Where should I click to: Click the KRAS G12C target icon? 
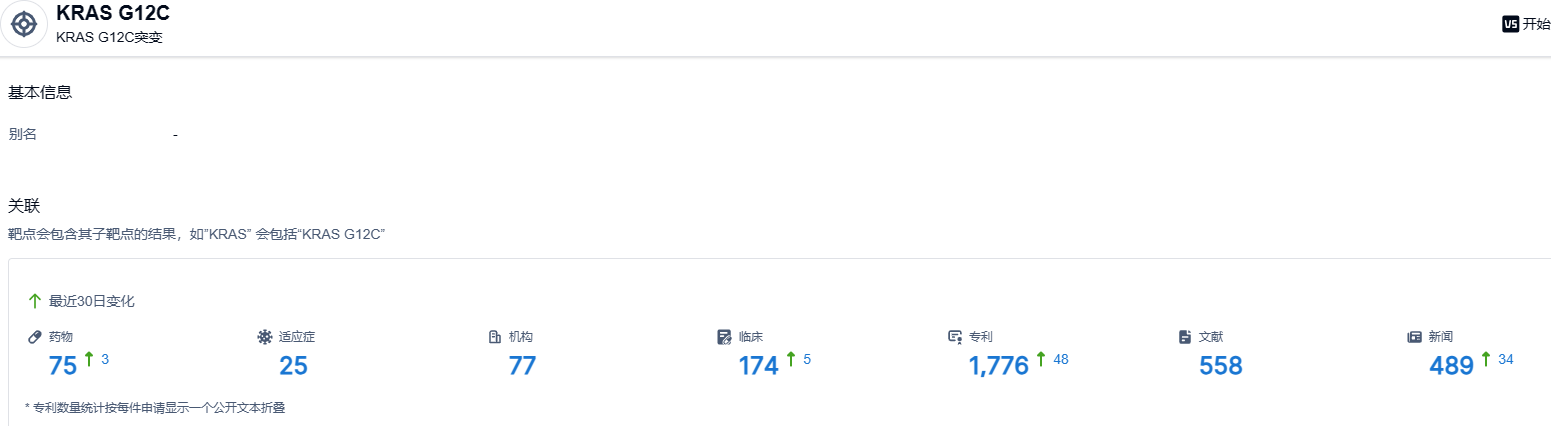25,24
